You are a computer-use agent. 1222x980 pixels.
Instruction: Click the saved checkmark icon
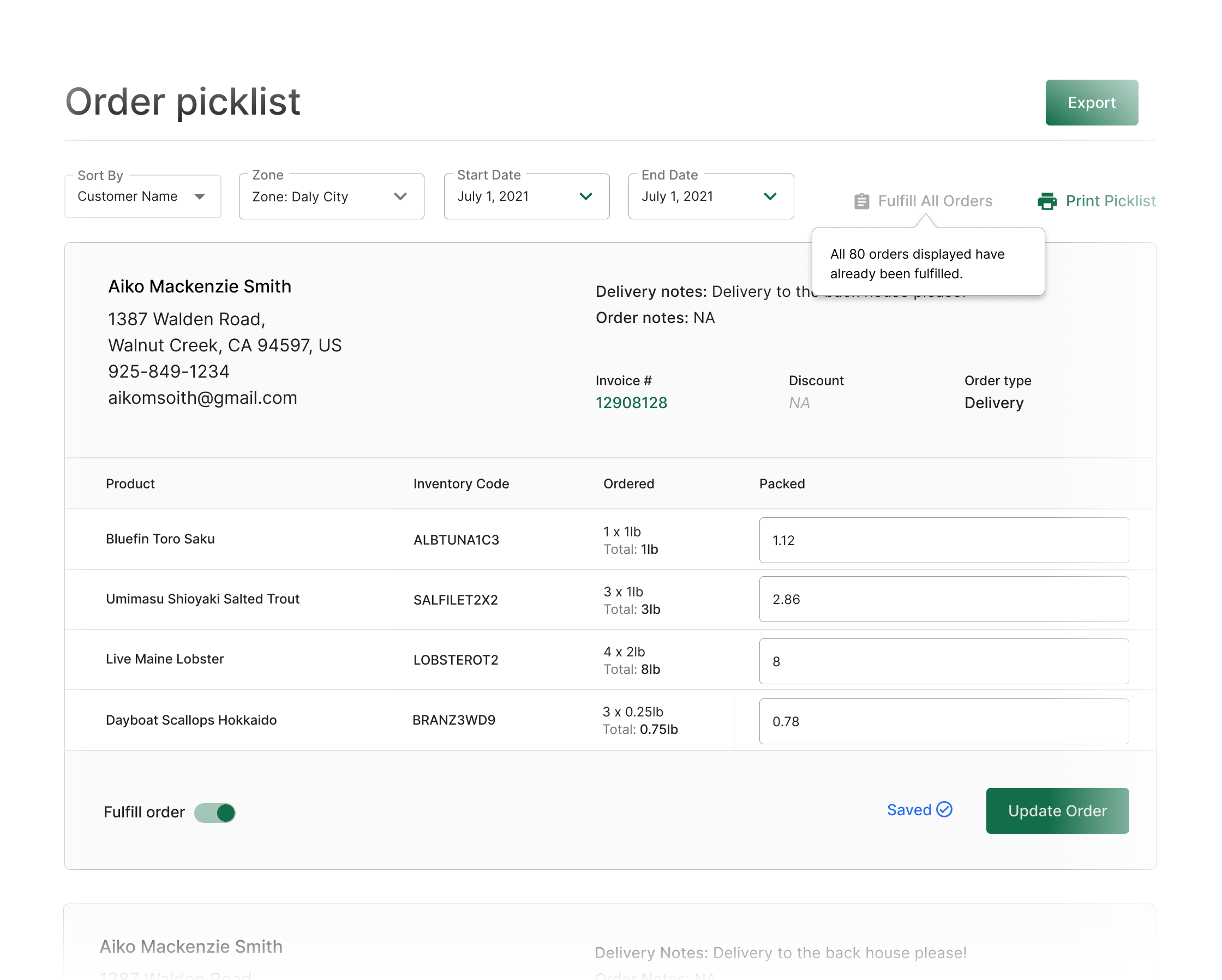tap(945, 810)
